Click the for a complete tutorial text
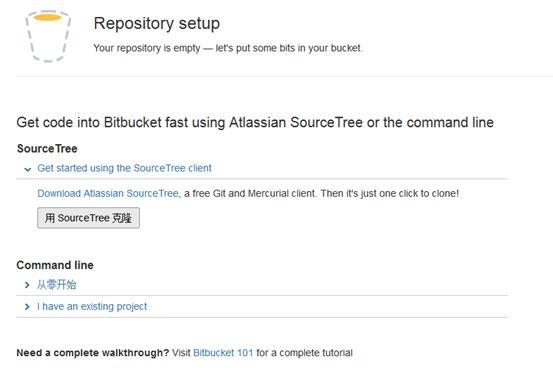The height and width of the screenshot is (375, 553). [304, 353]
